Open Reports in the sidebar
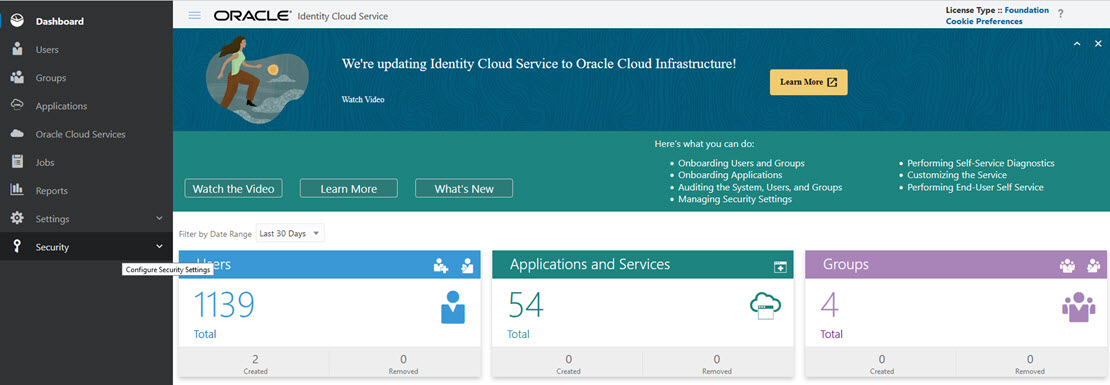The height and width of the screenshot is (385, 1110). [x=52, y=190]
